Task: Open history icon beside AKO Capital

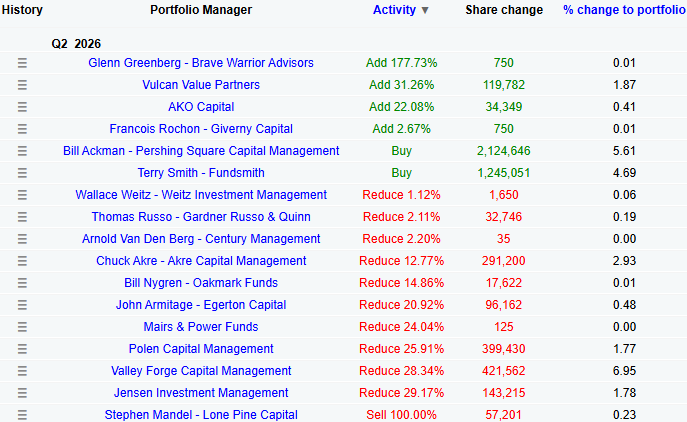Action: [22, 107]
